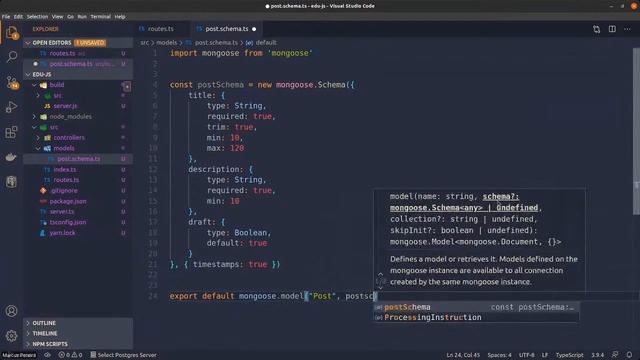
Task: Open the Terminal menu
Action: (x=101, y=17)
